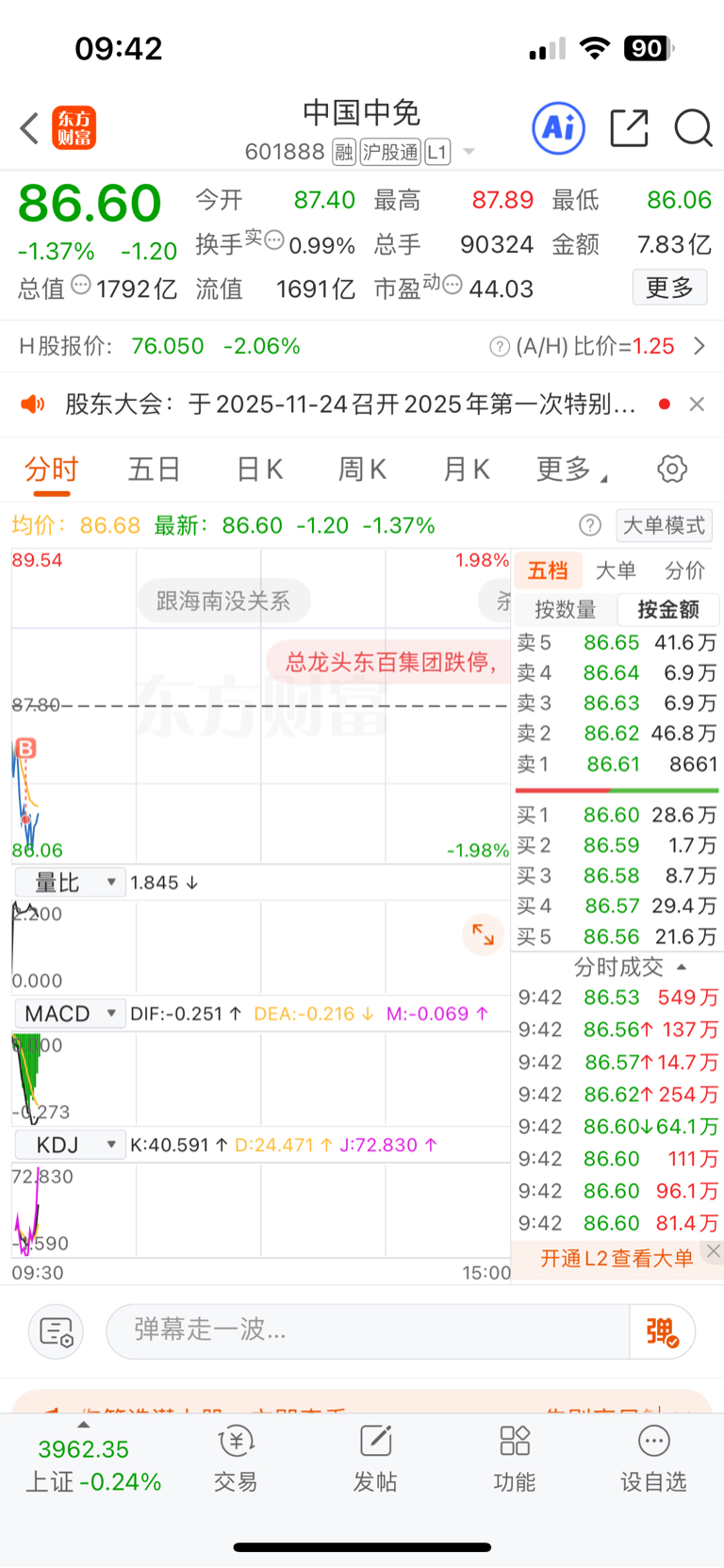This screenshot has height=1568, width=724.
Task: Tap the 融 margin badge
Action: click(344, 152)
